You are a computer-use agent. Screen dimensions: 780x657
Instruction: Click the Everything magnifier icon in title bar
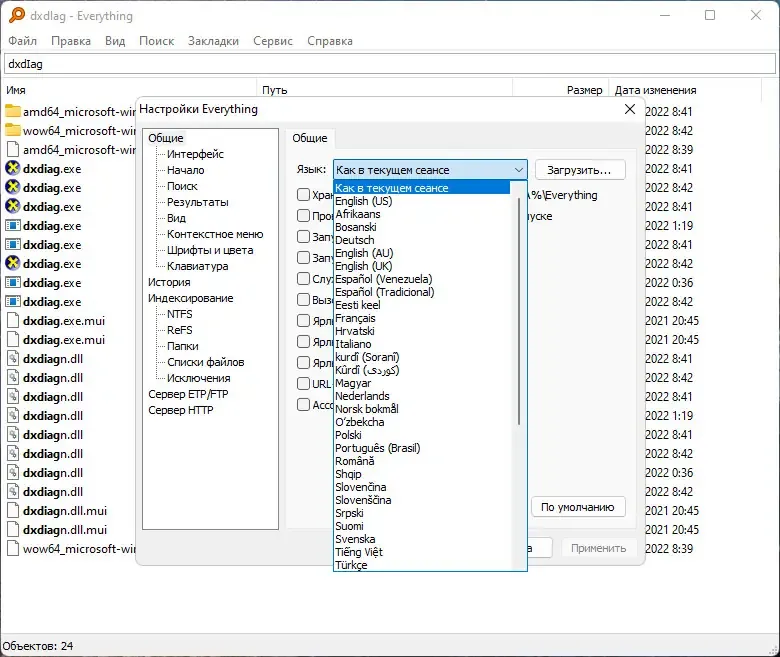click(x=16, y=15)
